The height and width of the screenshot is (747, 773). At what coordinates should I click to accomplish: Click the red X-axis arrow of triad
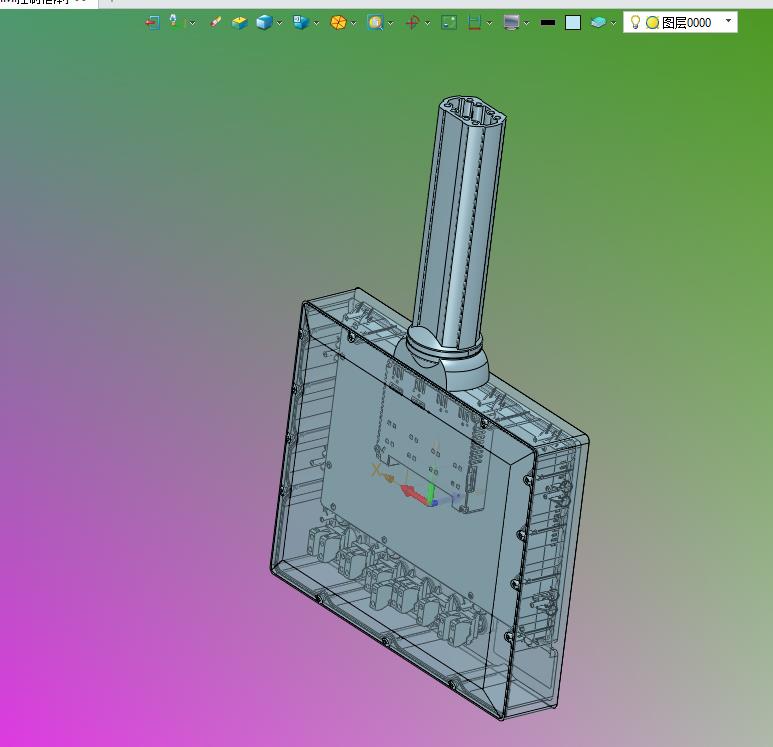tap(413, 494)
